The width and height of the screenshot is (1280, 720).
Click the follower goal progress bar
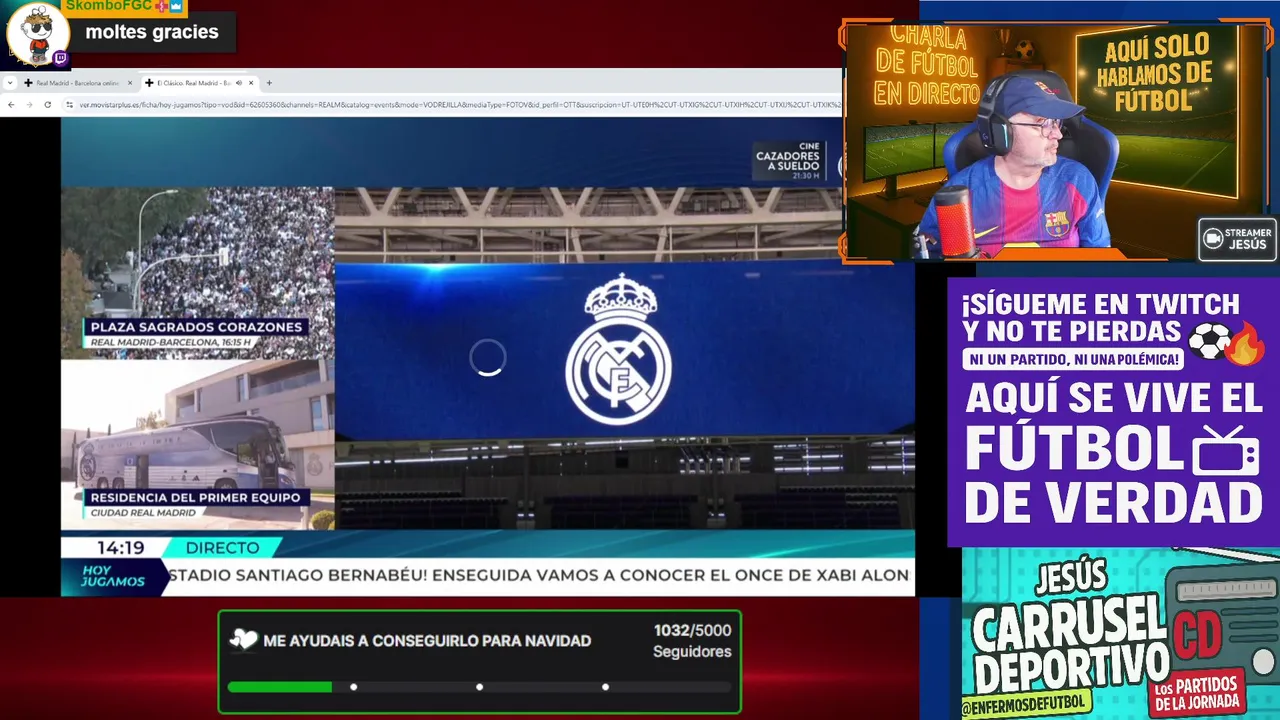point(480,687)
